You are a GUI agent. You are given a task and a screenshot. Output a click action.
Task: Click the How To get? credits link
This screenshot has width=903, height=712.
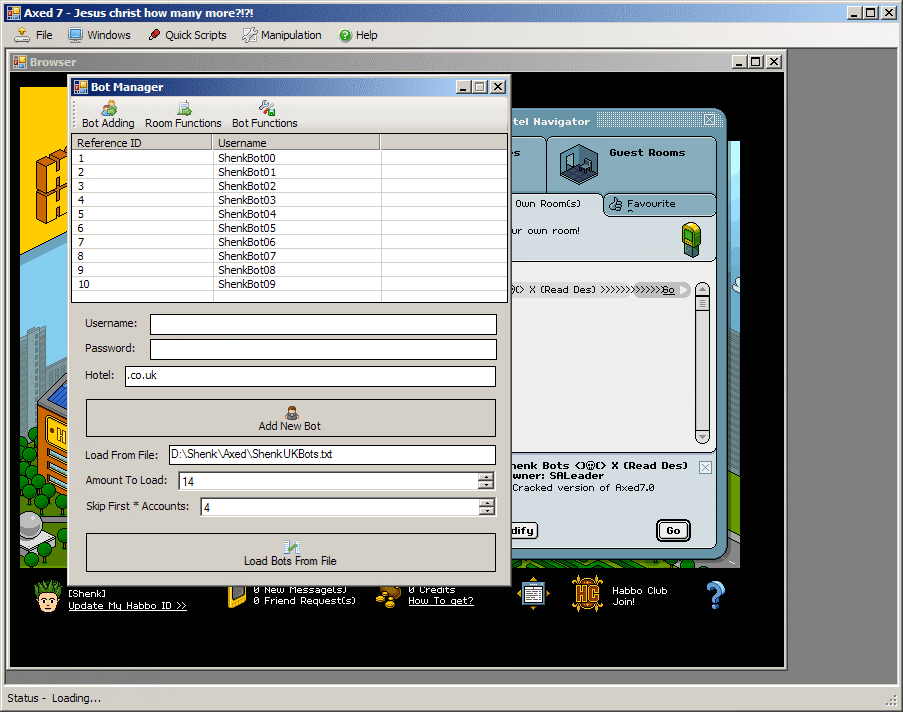pyautogui.click(x=441, y=601)
